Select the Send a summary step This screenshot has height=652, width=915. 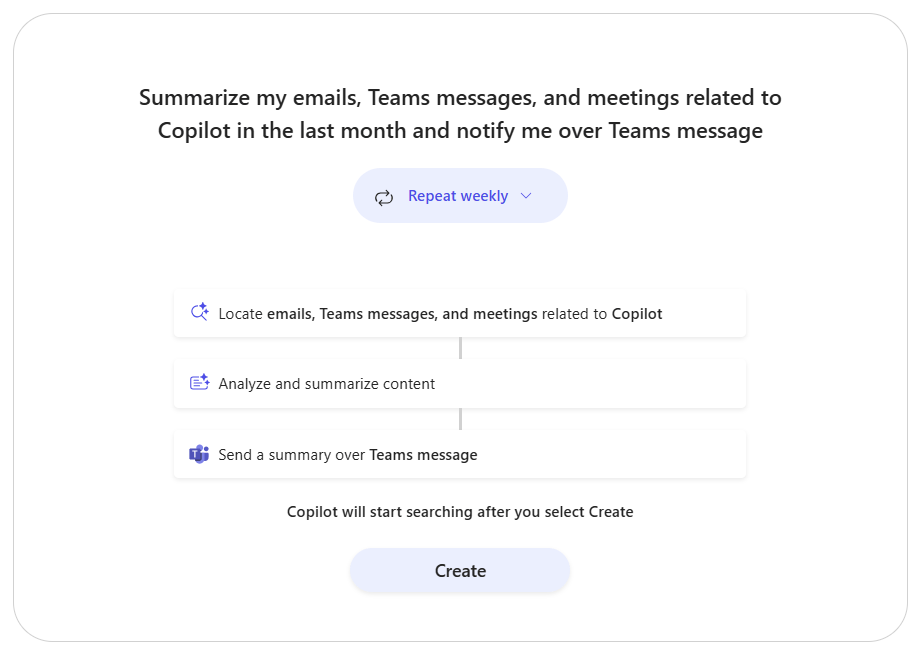[x=459, y=455]
